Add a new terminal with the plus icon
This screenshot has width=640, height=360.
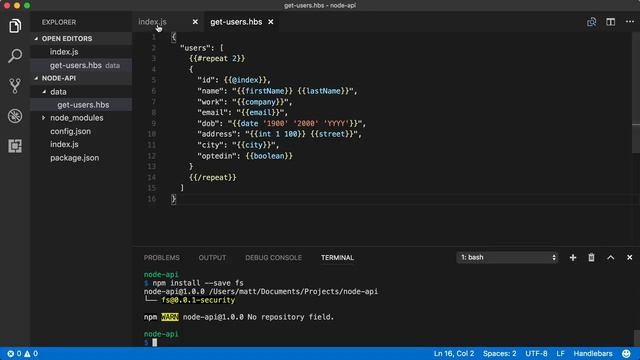[x=573, y=258]
